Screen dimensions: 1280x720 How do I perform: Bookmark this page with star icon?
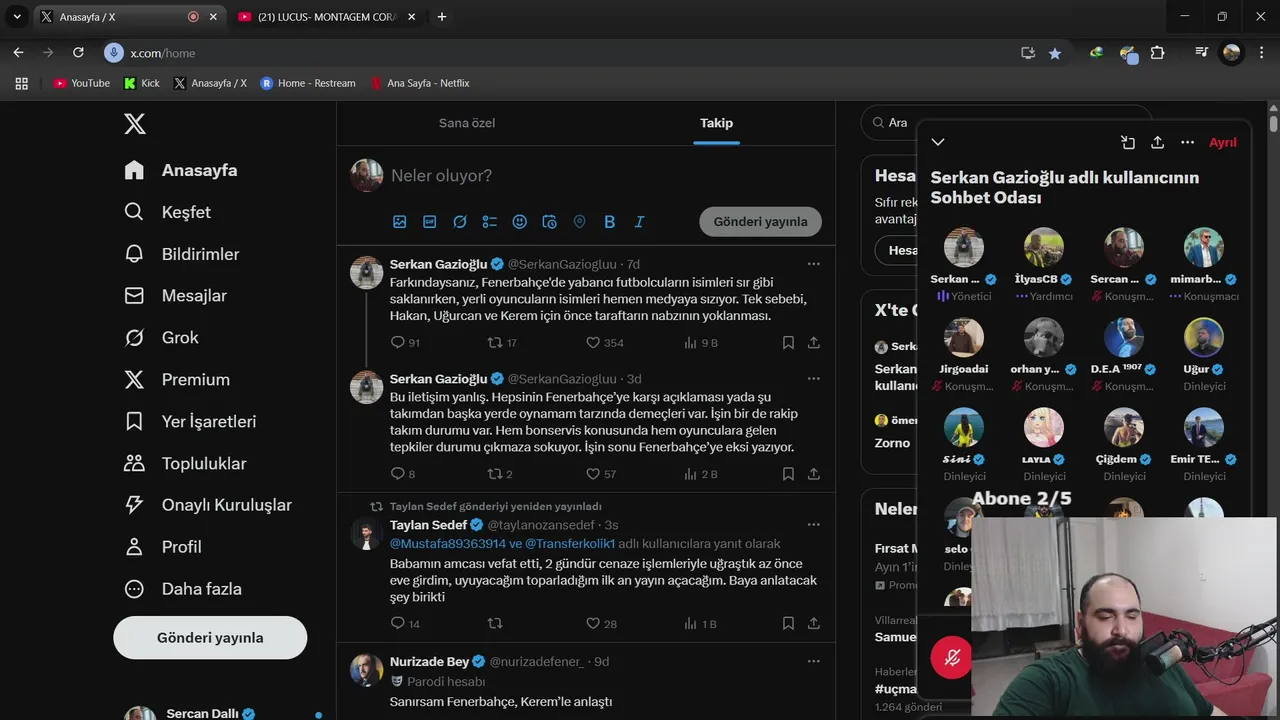click(x=1055, y=53)
